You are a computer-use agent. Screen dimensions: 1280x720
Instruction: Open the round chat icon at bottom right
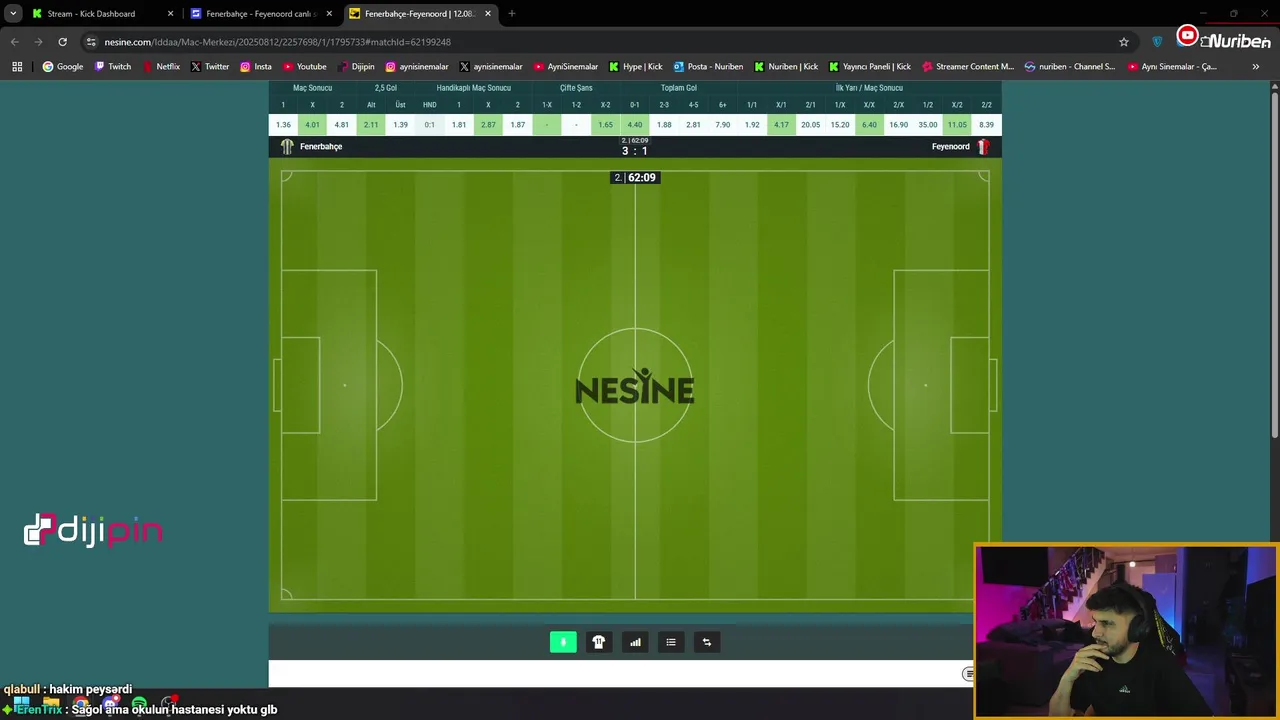(x=968, y=674)
